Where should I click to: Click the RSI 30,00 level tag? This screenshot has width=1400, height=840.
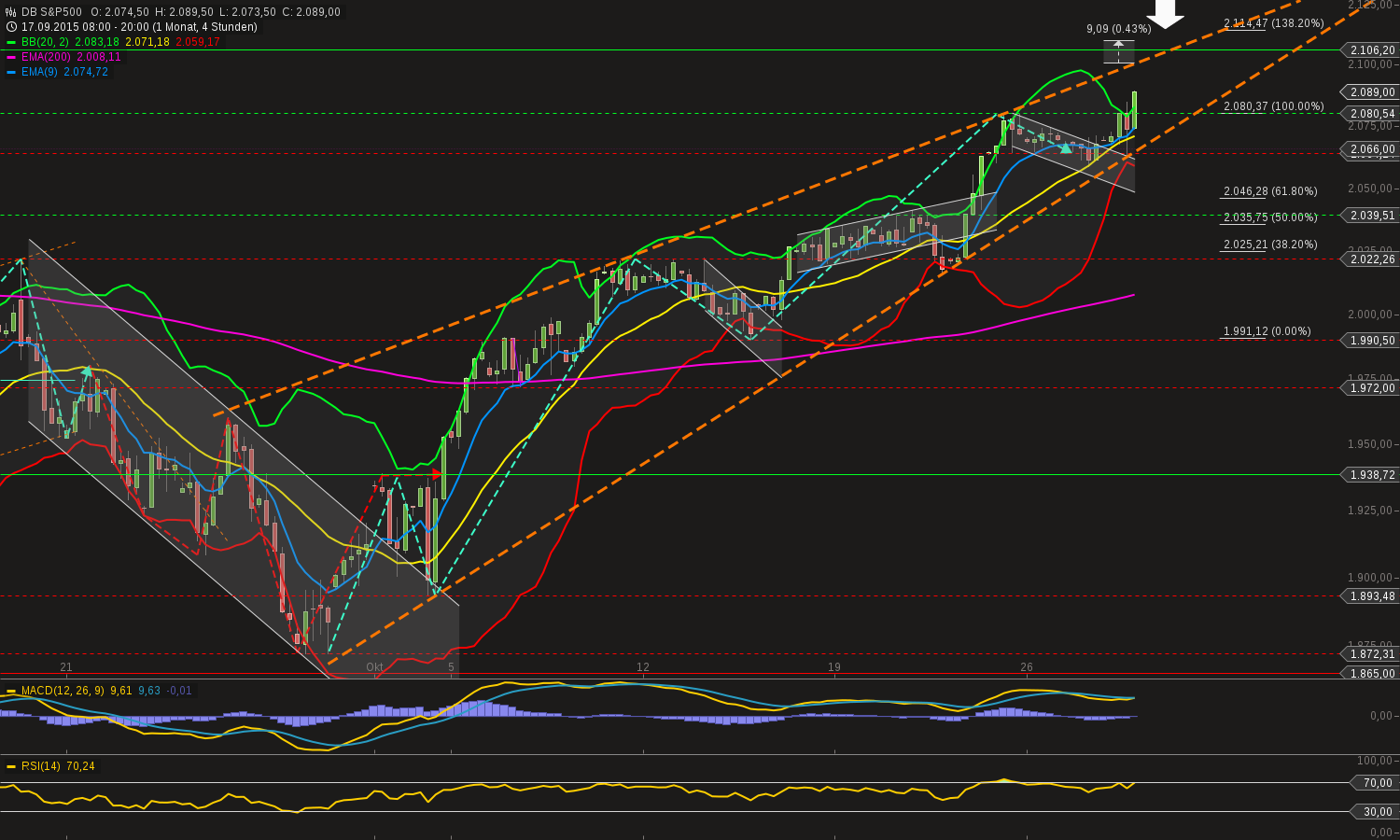click(1376, 812)
